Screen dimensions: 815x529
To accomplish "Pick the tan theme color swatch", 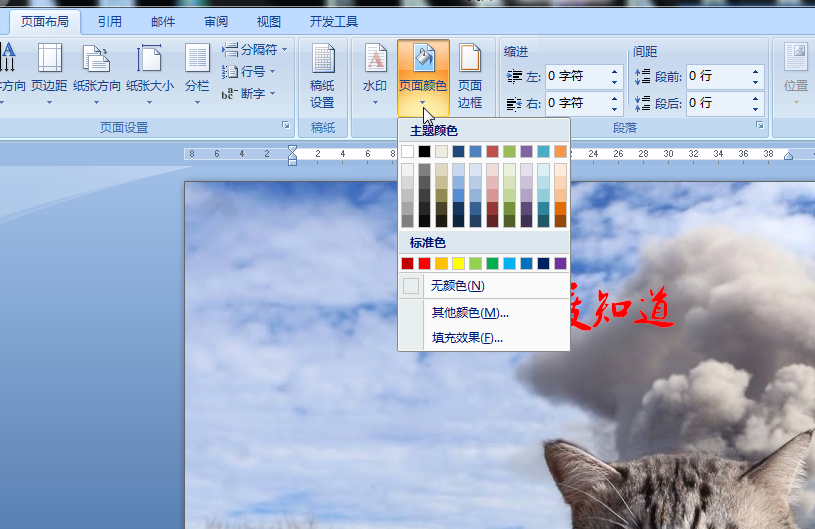I will coord(441,151).
